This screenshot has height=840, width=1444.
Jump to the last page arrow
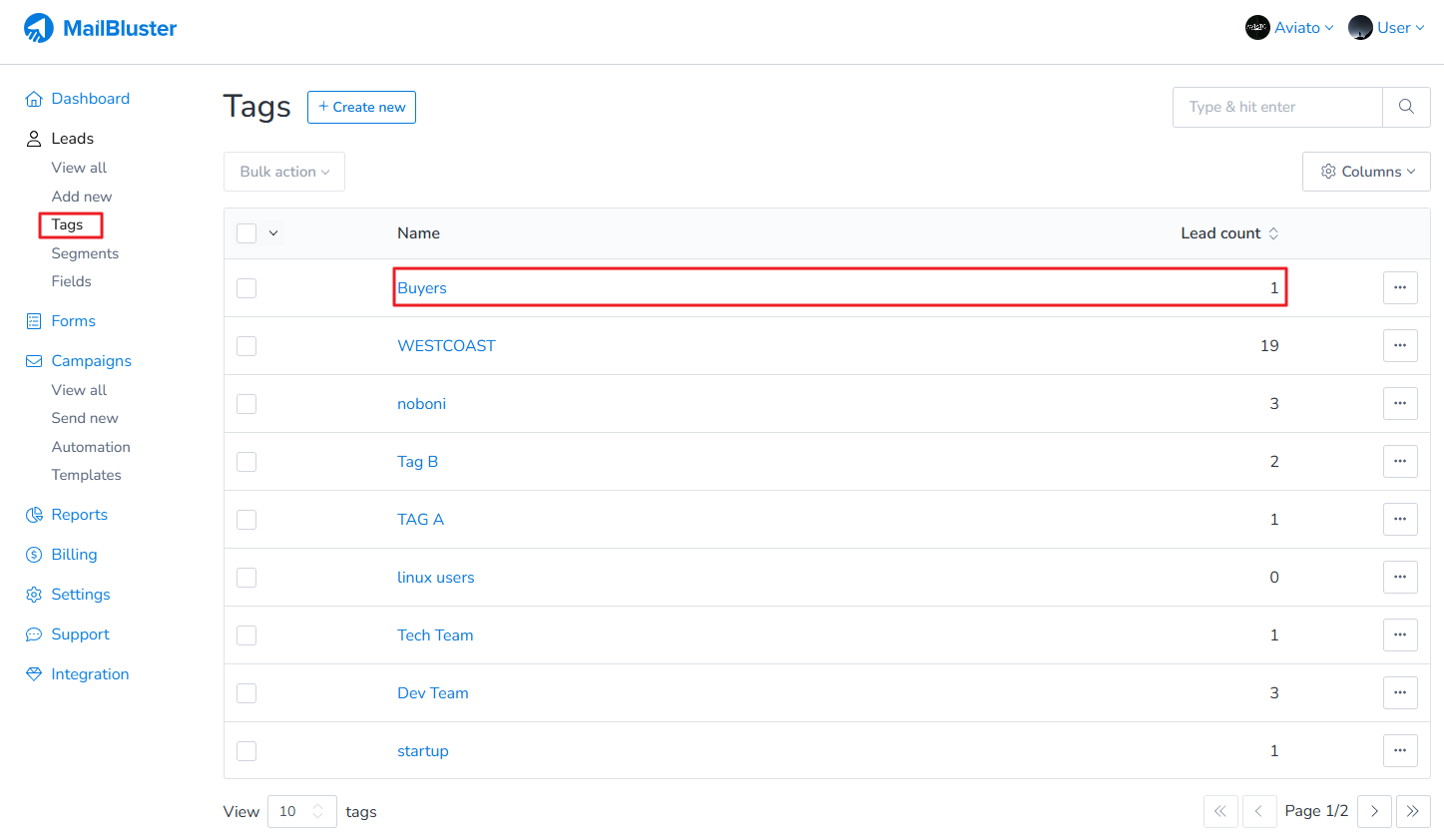pyautogui.click(x=1413, y=811)
